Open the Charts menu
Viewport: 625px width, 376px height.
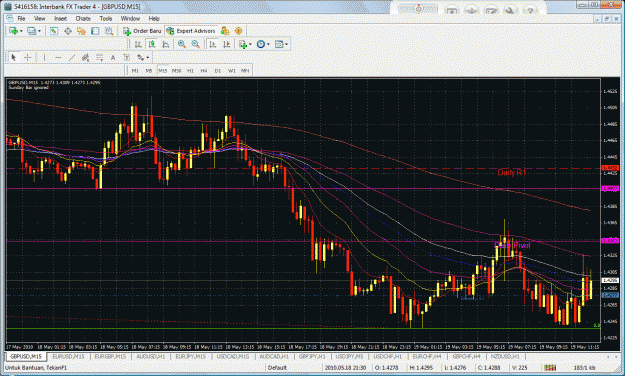coord(83,19)
